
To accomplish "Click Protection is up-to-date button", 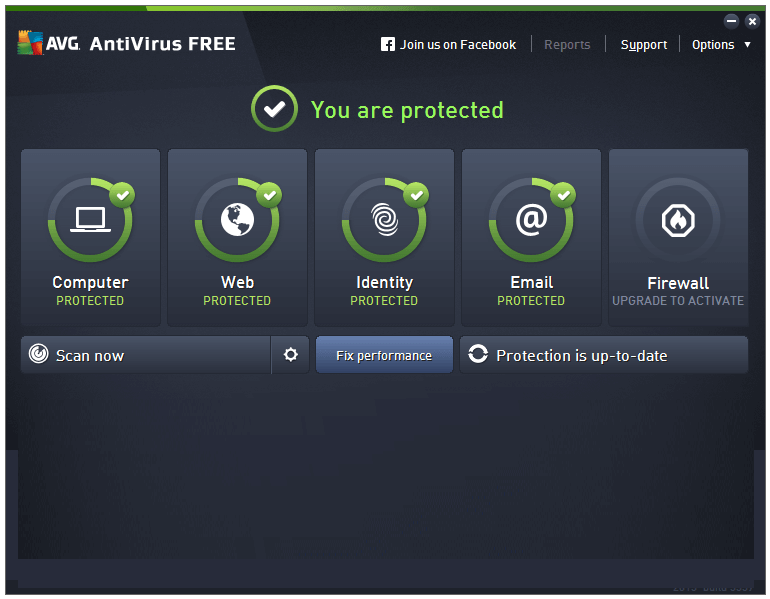I will coord(603,355).
